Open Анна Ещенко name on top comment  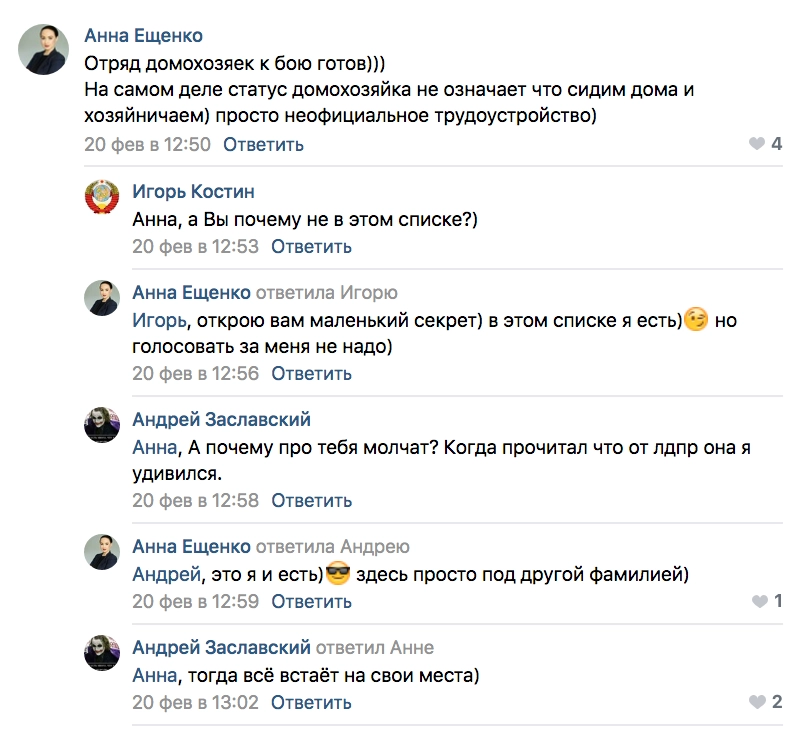click(x=143, y=36)
